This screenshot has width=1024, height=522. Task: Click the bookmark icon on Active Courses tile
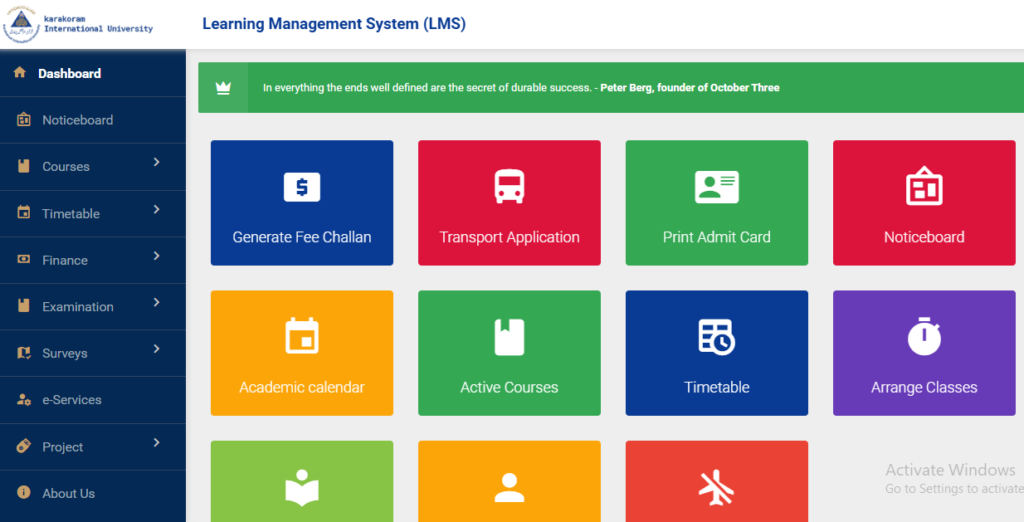tap(509, 337)
